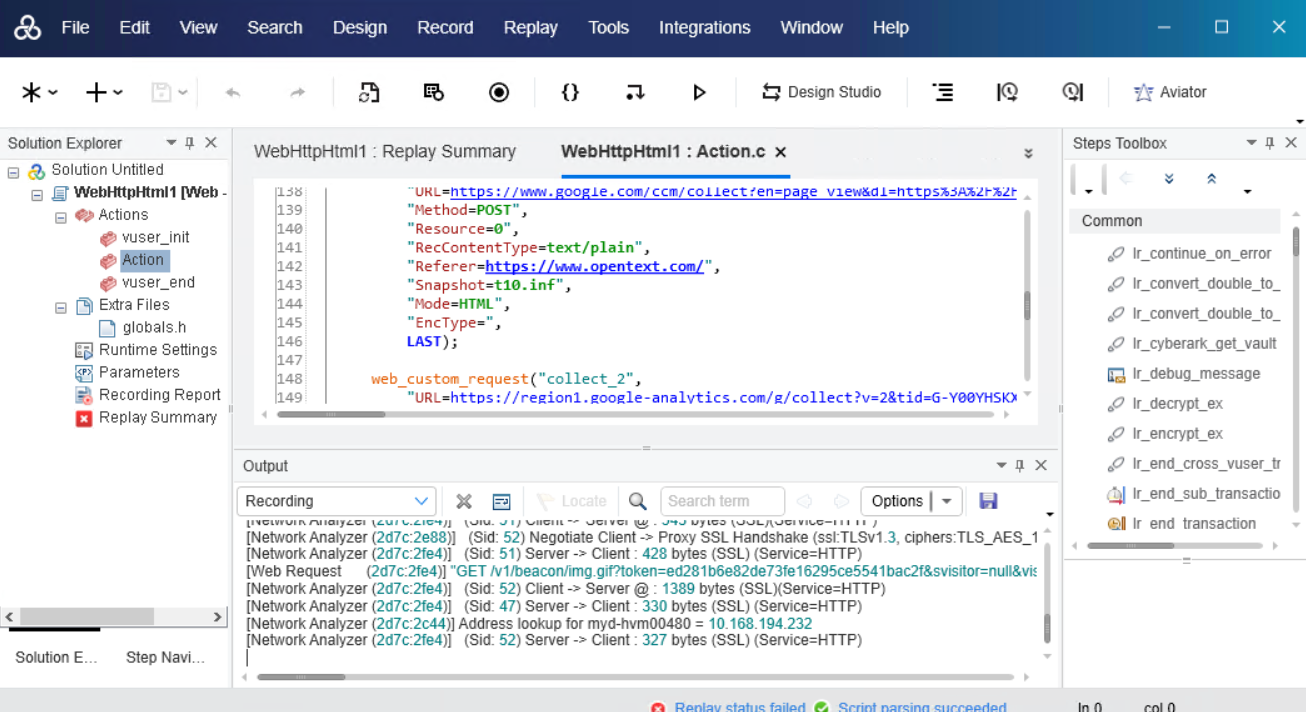The image size is (1306, 712).
Task: Click the Replay status failed link
Action: 739,707
